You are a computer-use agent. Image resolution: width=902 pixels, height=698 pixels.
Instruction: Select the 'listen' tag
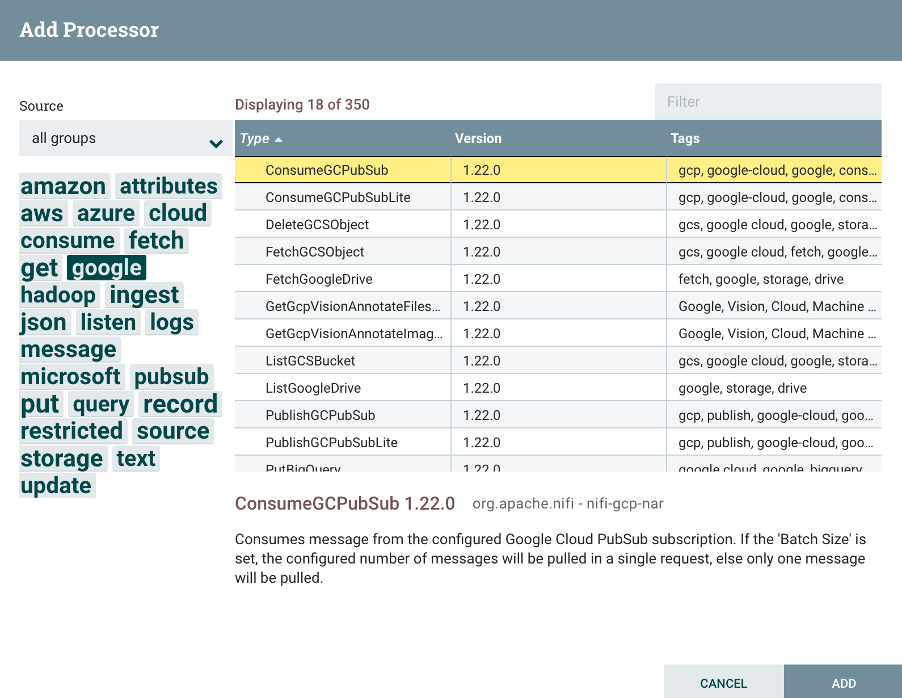[x=108, y=322]
